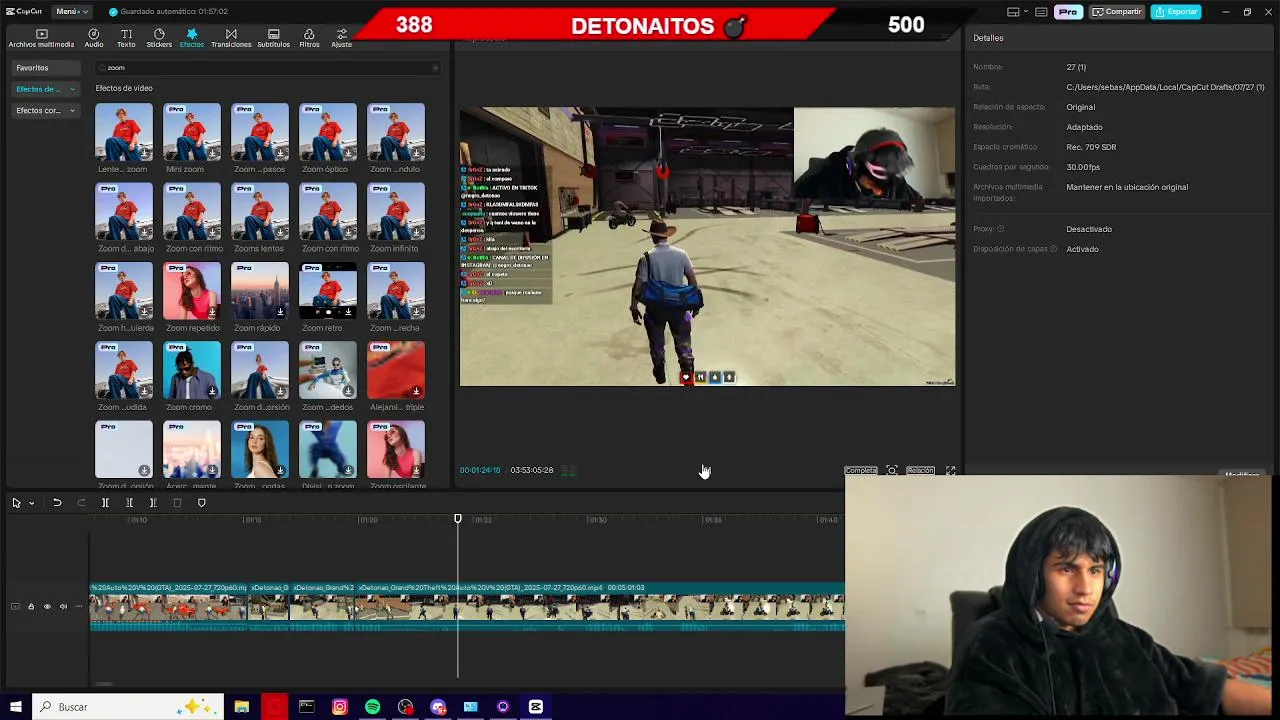Open Instagram from taskbar
The width and height of the screenshot is (1280, 720).
(339, 707)
